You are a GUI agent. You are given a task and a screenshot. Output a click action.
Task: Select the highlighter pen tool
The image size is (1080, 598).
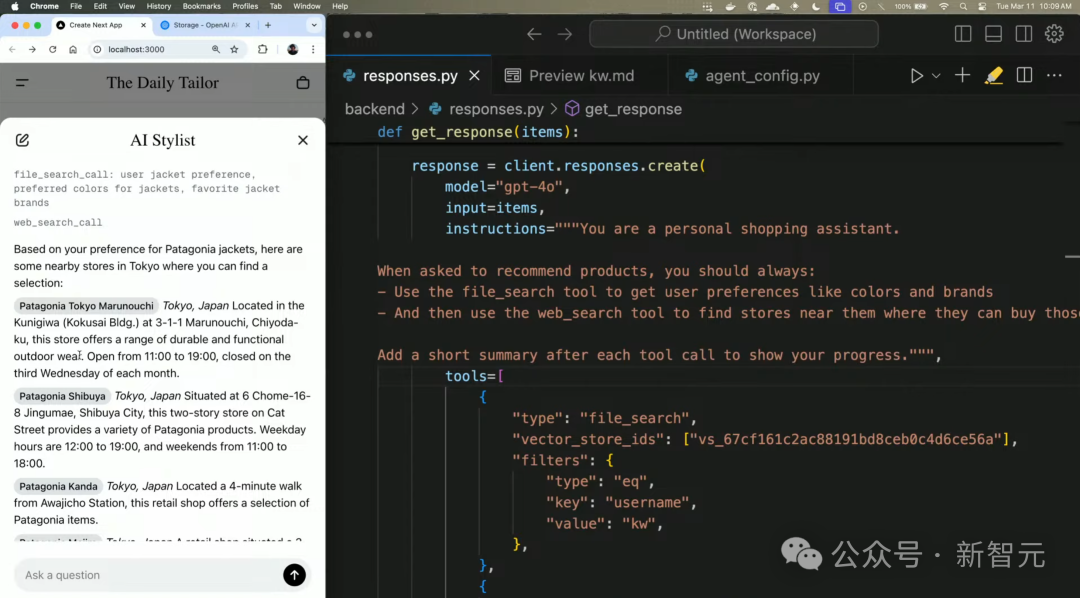(993, 74)
